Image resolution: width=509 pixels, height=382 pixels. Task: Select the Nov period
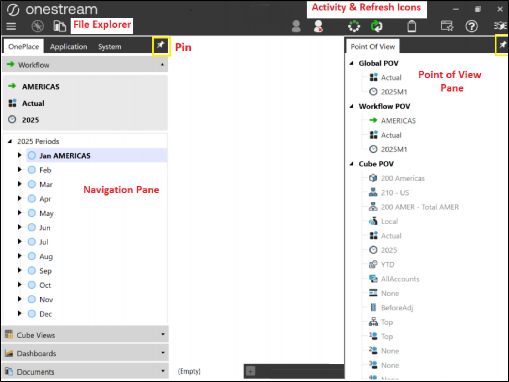[46, 300]
